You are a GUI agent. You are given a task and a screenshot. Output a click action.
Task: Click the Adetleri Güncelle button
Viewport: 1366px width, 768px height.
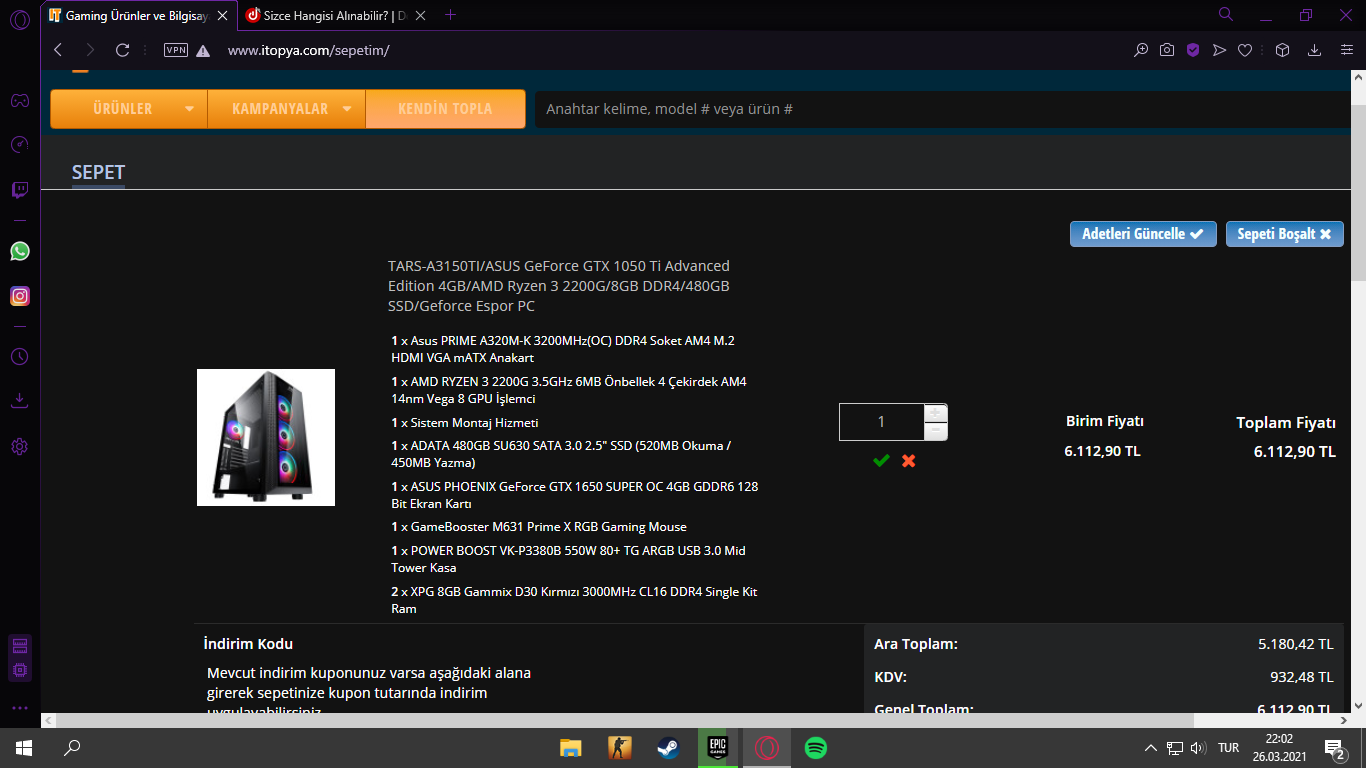1143,234
